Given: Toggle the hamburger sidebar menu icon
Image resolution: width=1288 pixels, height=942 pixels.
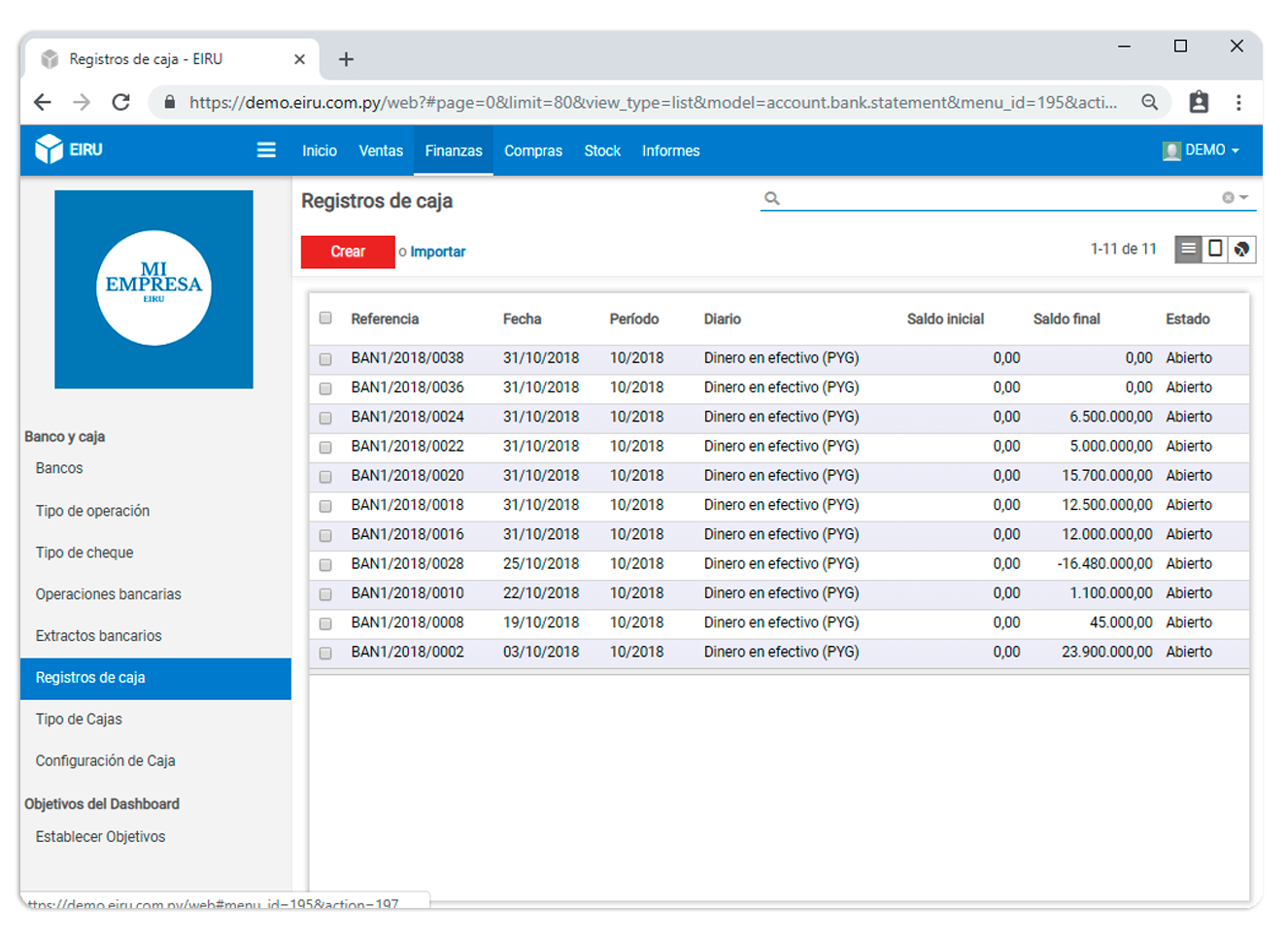Looking at the screenshot, I should pyautogui.click(x=266, y=150).
